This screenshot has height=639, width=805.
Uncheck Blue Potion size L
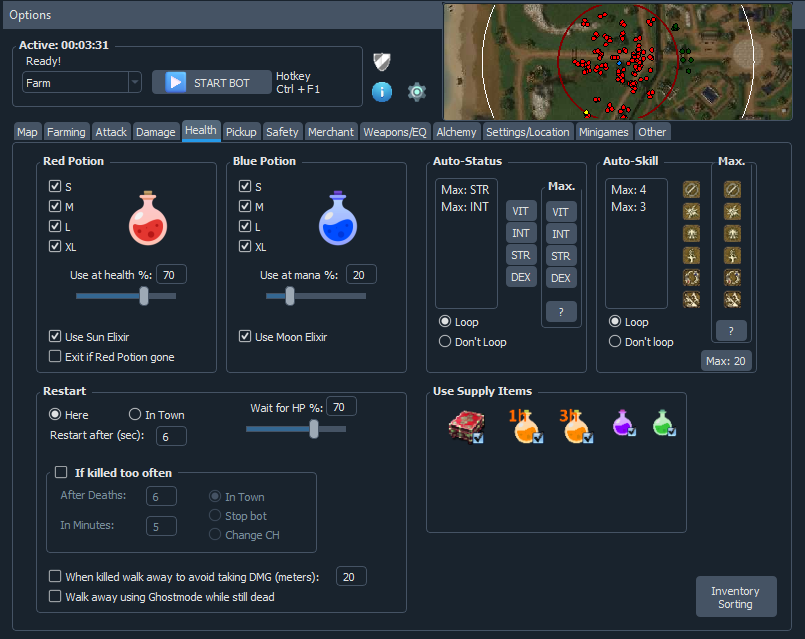[x=245, y=226]
